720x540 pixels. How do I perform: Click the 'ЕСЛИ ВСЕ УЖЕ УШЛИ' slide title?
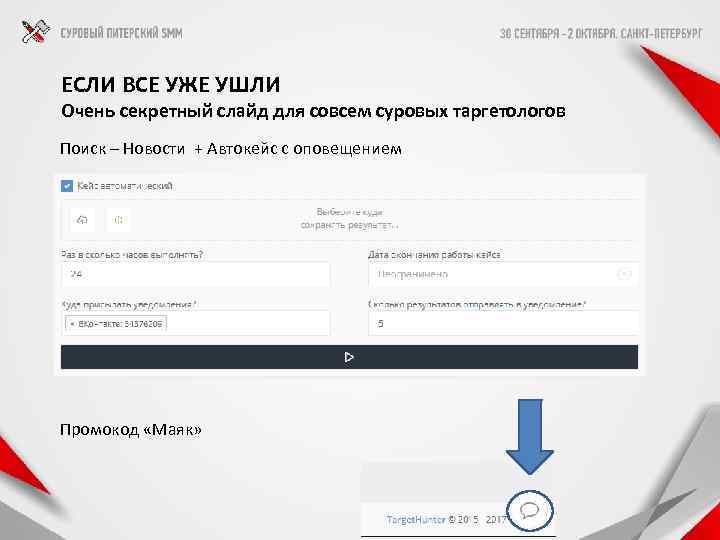[170, 85]
